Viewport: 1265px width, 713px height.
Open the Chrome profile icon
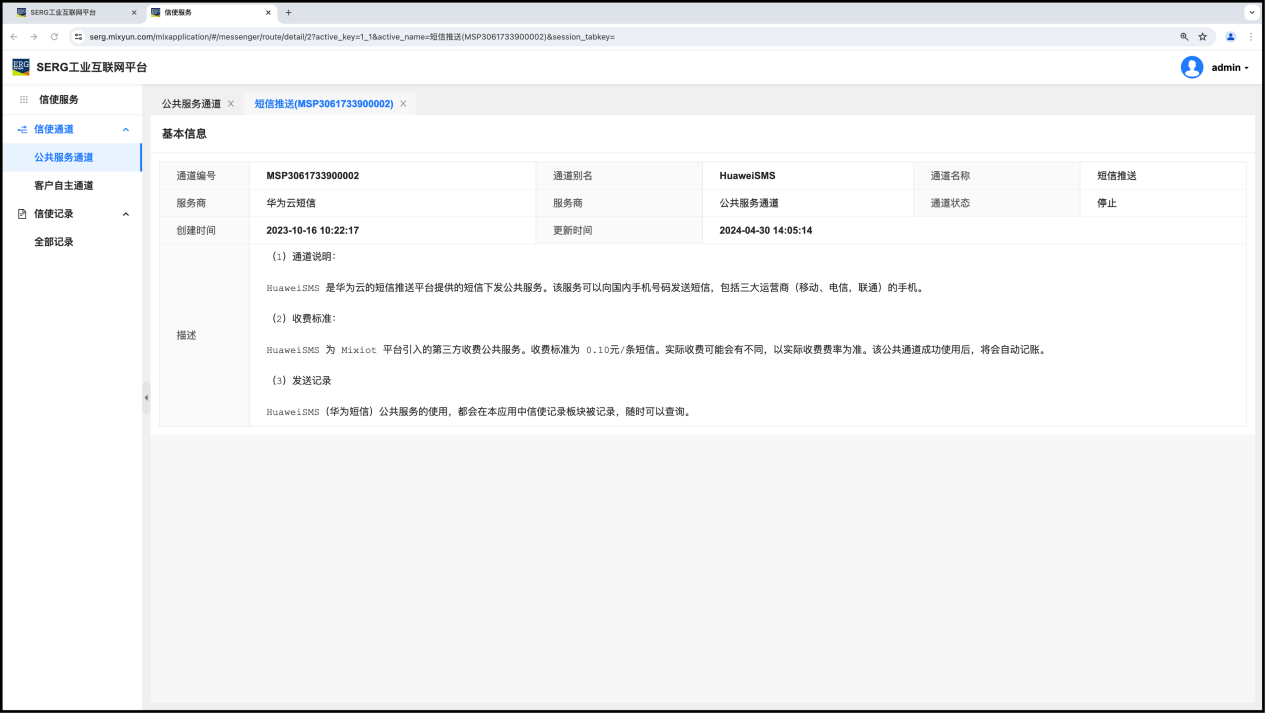[x=1230, y=37]
